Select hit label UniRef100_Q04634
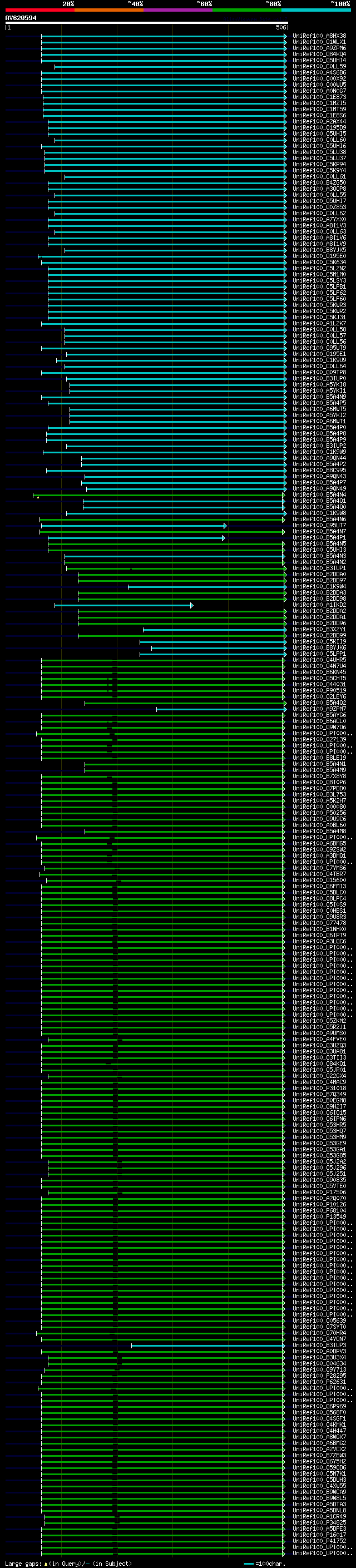 pos(319,1363)
